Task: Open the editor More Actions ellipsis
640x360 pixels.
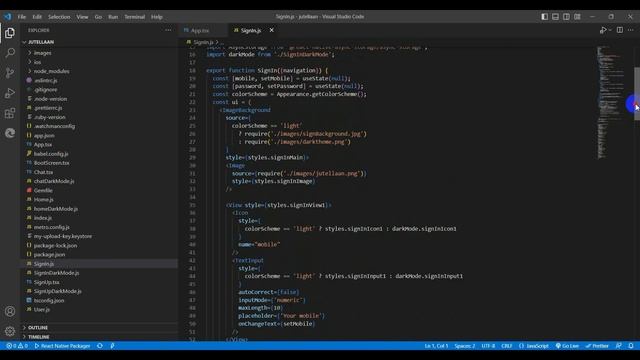Action: click(x=631, y=30)
